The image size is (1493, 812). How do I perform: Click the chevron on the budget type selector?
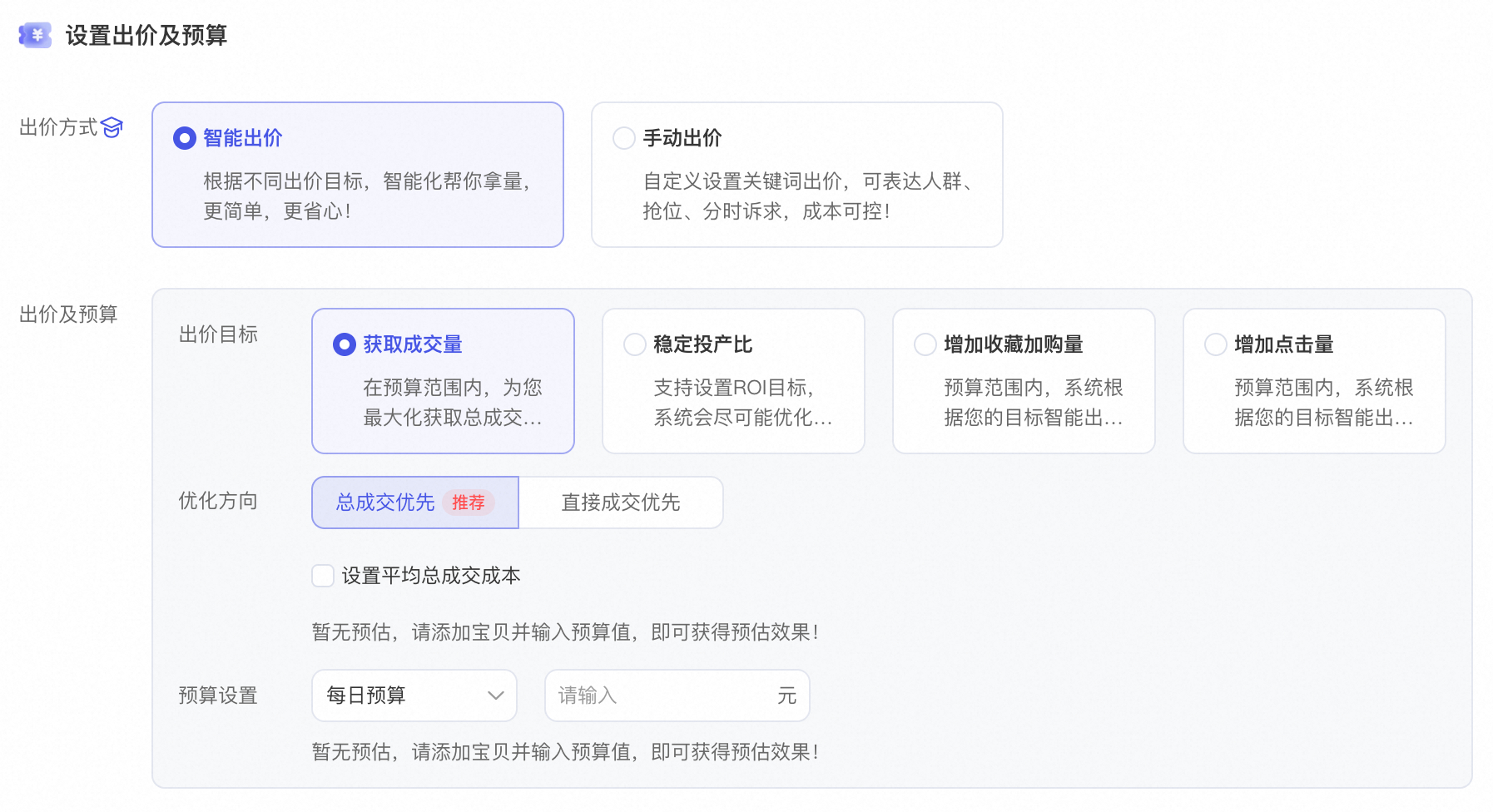(x=494, y=696)
